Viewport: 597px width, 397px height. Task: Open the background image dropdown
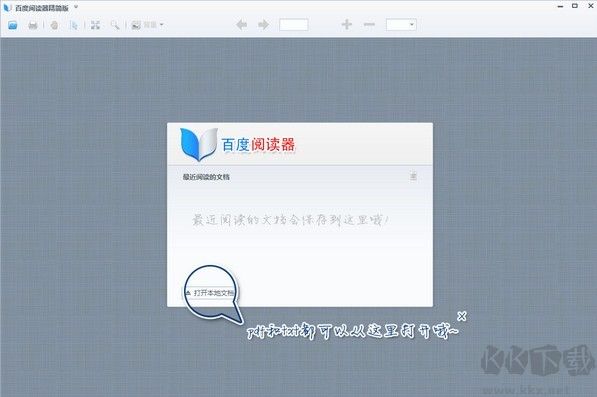coord(147,25)
